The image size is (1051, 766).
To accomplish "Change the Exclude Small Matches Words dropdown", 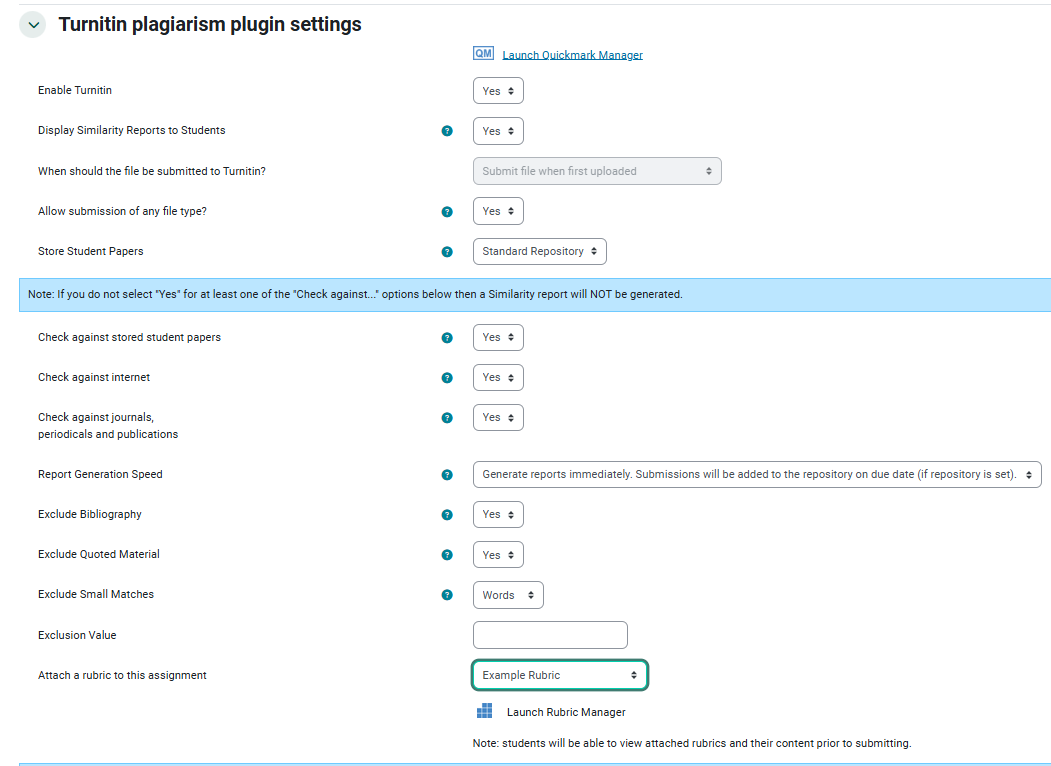I will tap(507, 595).
